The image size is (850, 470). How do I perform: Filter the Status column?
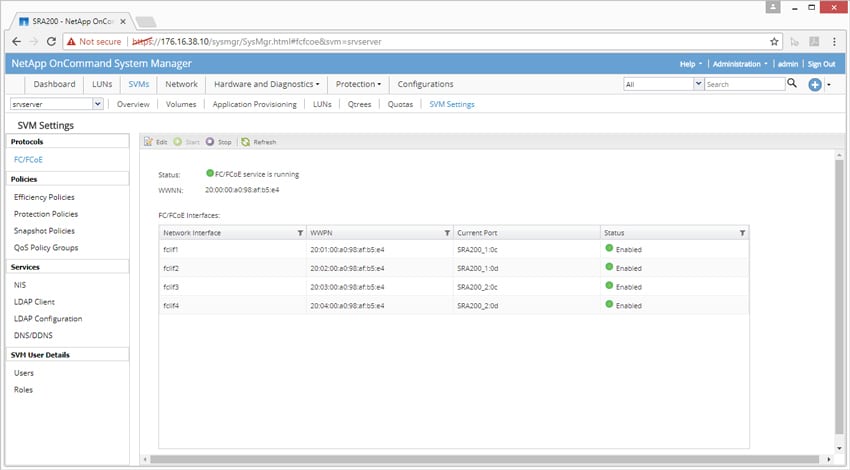[742, 233]
